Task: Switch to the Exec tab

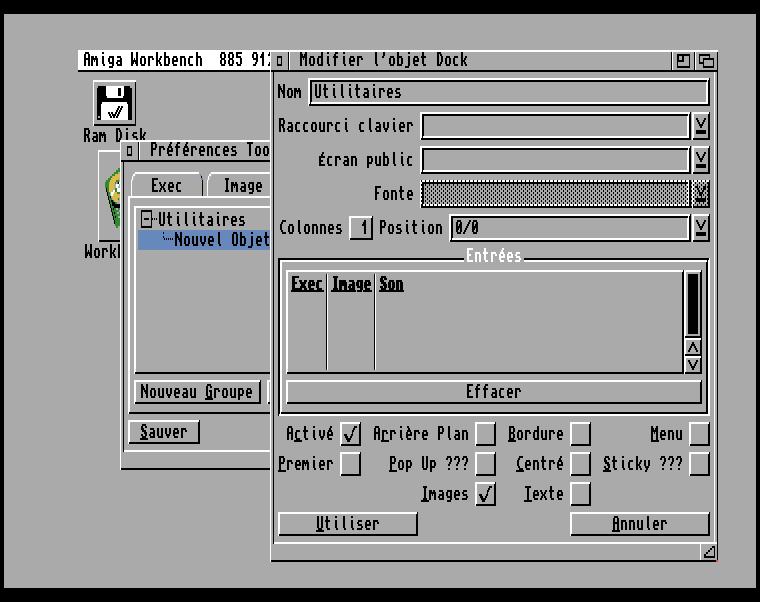Action: (166, 186)
